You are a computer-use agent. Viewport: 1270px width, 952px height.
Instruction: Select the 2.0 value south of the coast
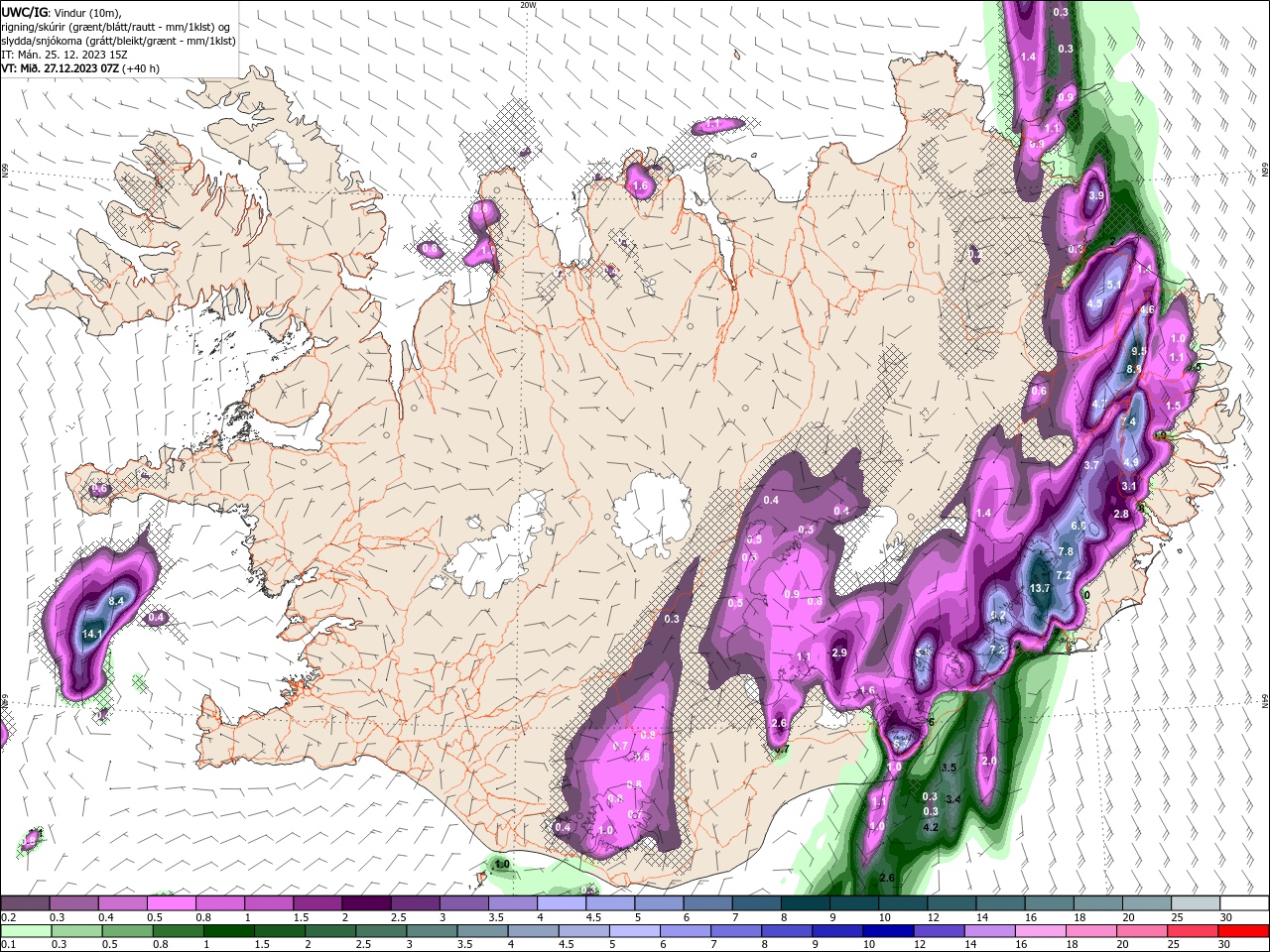pos(989,761)
